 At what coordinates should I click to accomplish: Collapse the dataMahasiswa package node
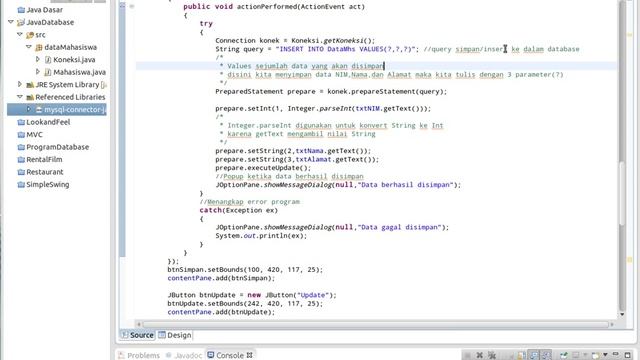click(29, 47)
